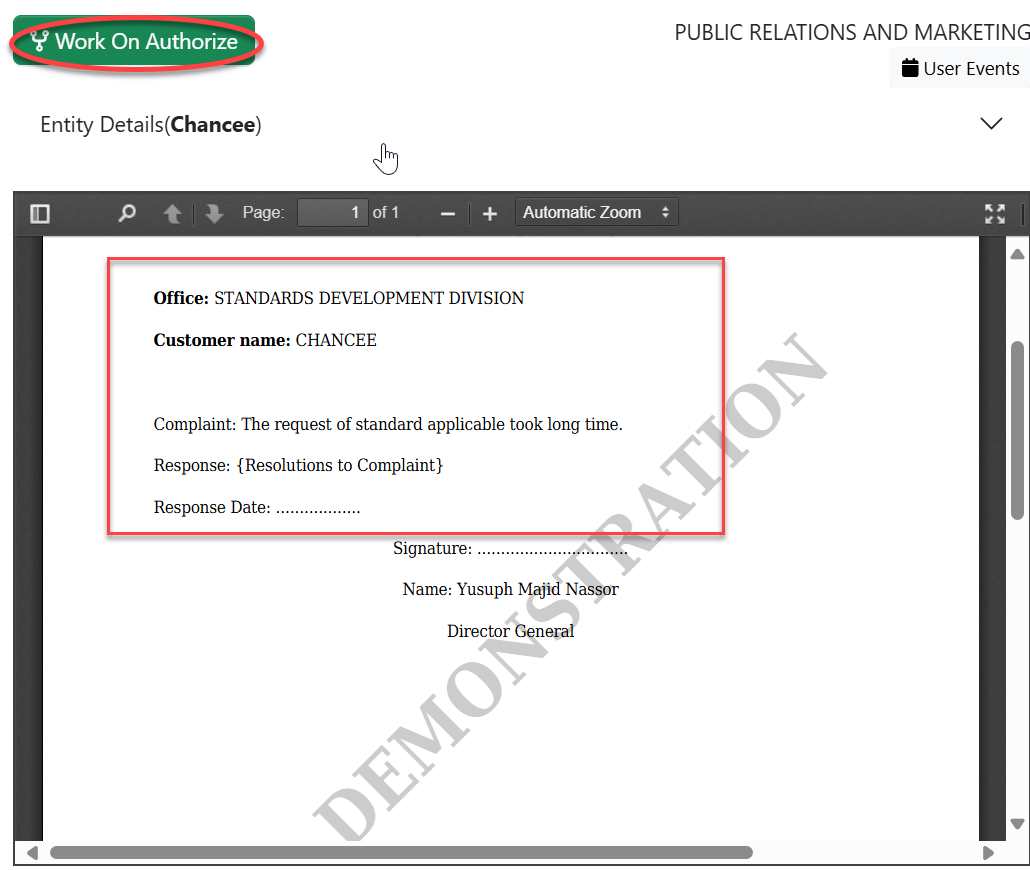
Task: Click the vertical scrollbar down arrow
Action: click(x=1018, y=823)
